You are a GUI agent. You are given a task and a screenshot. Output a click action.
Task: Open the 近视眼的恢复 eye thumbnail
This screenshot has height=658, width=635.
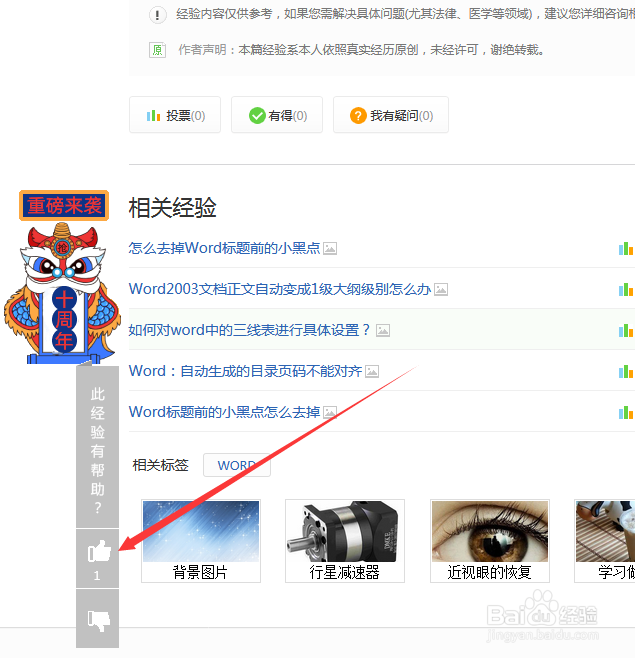490,541
